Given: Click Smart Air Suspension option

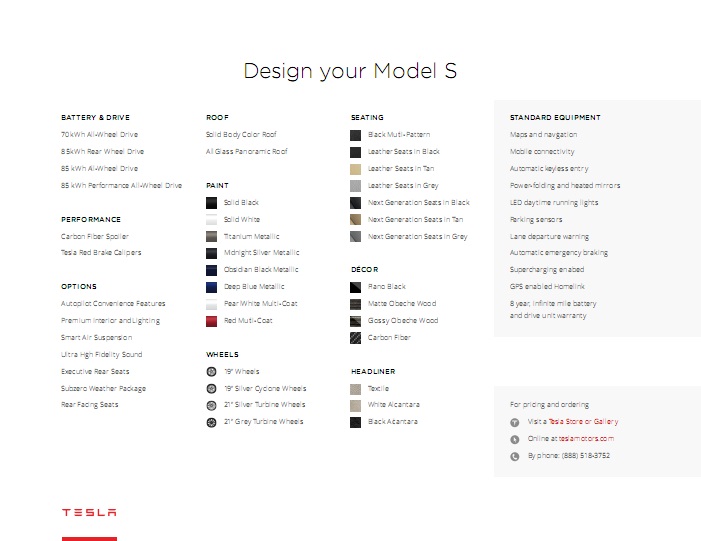Looking at the screenshot, I should click(97, 338).
